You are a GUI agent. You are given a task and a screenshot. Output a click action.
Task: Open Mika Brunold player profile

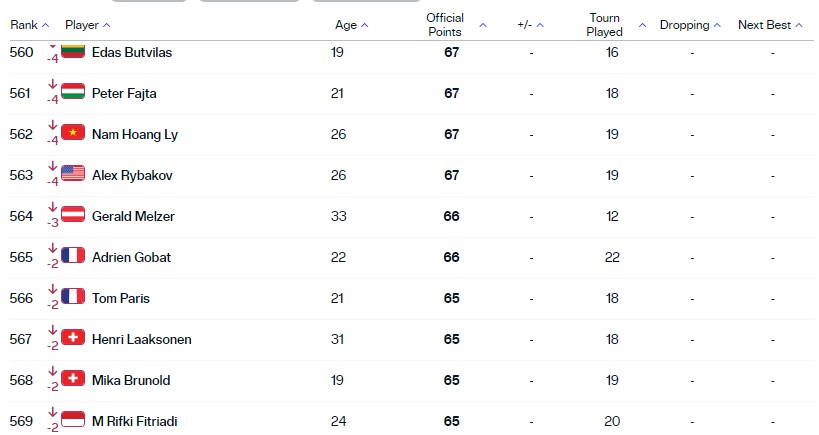(131, 380)
